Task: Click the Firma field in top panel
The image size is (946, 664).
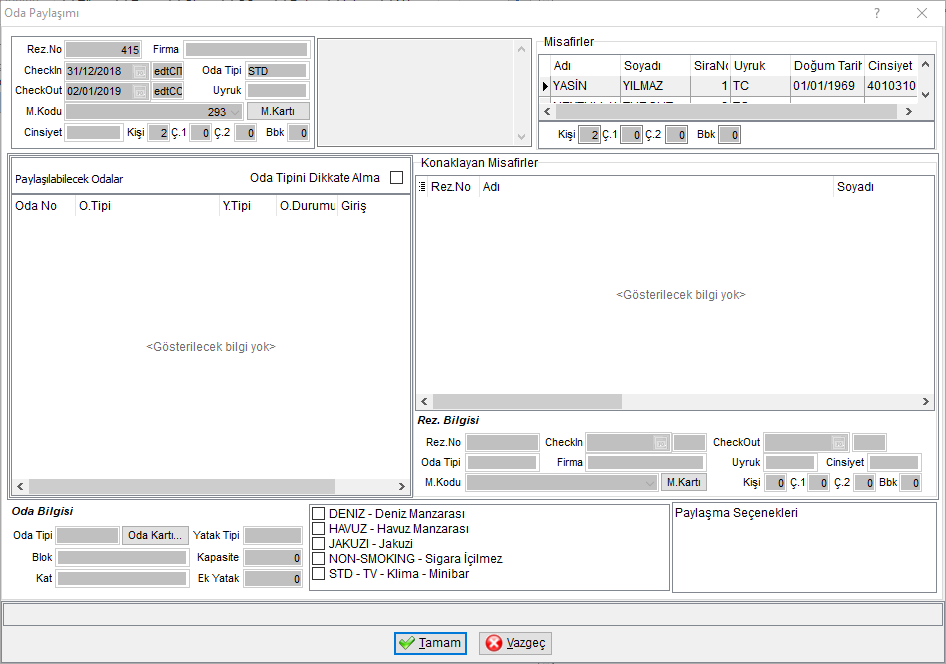Action: (246, 50)
